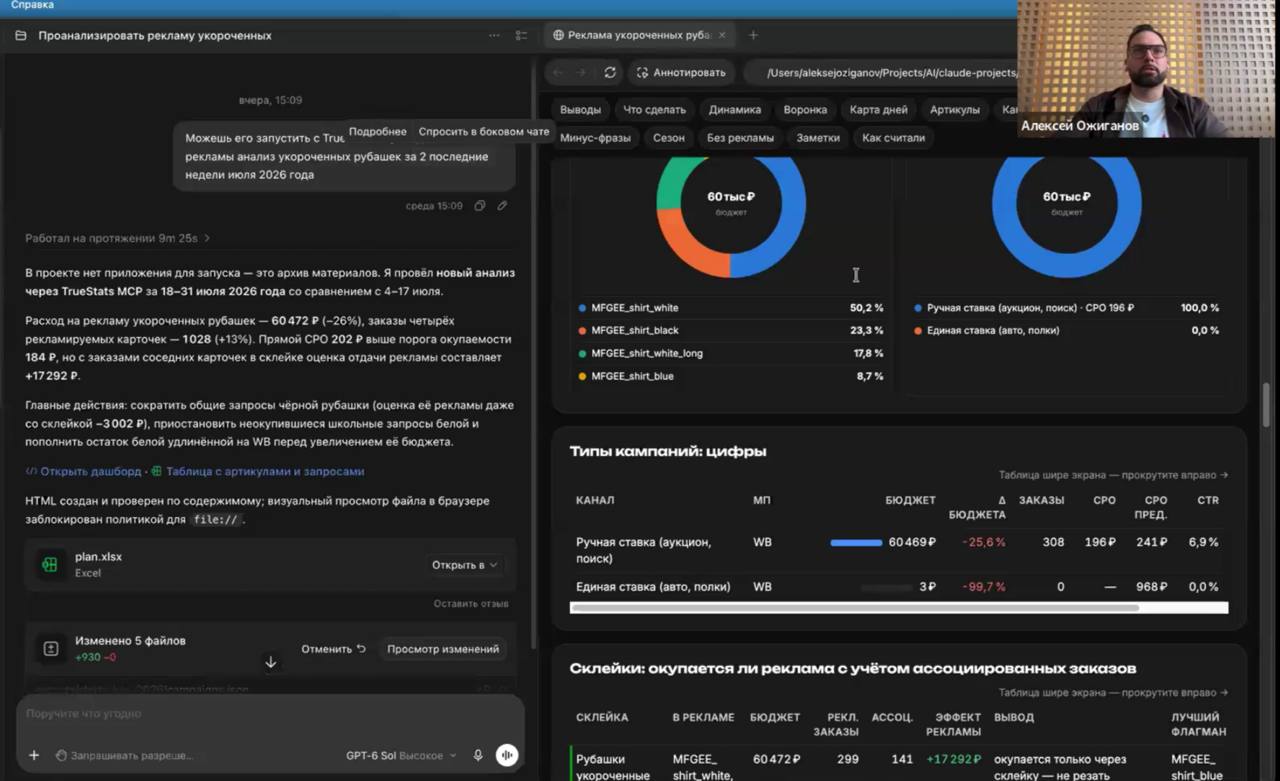Go to the Как считали tab
This screenshot has width=1280, height=781.
[894, 138]
